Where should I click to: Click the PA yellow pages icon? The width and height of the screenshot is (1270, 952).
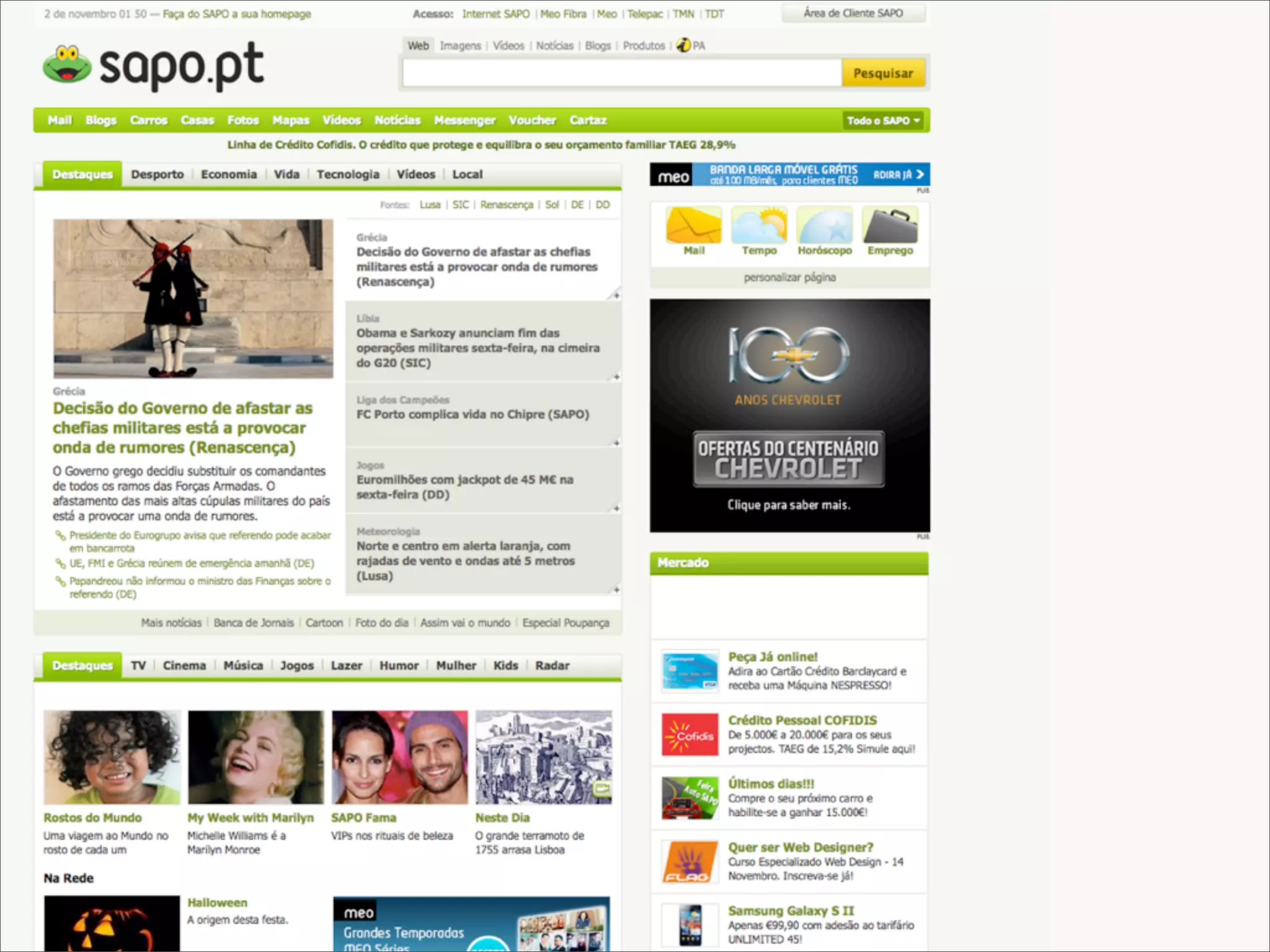coord(683,45)
